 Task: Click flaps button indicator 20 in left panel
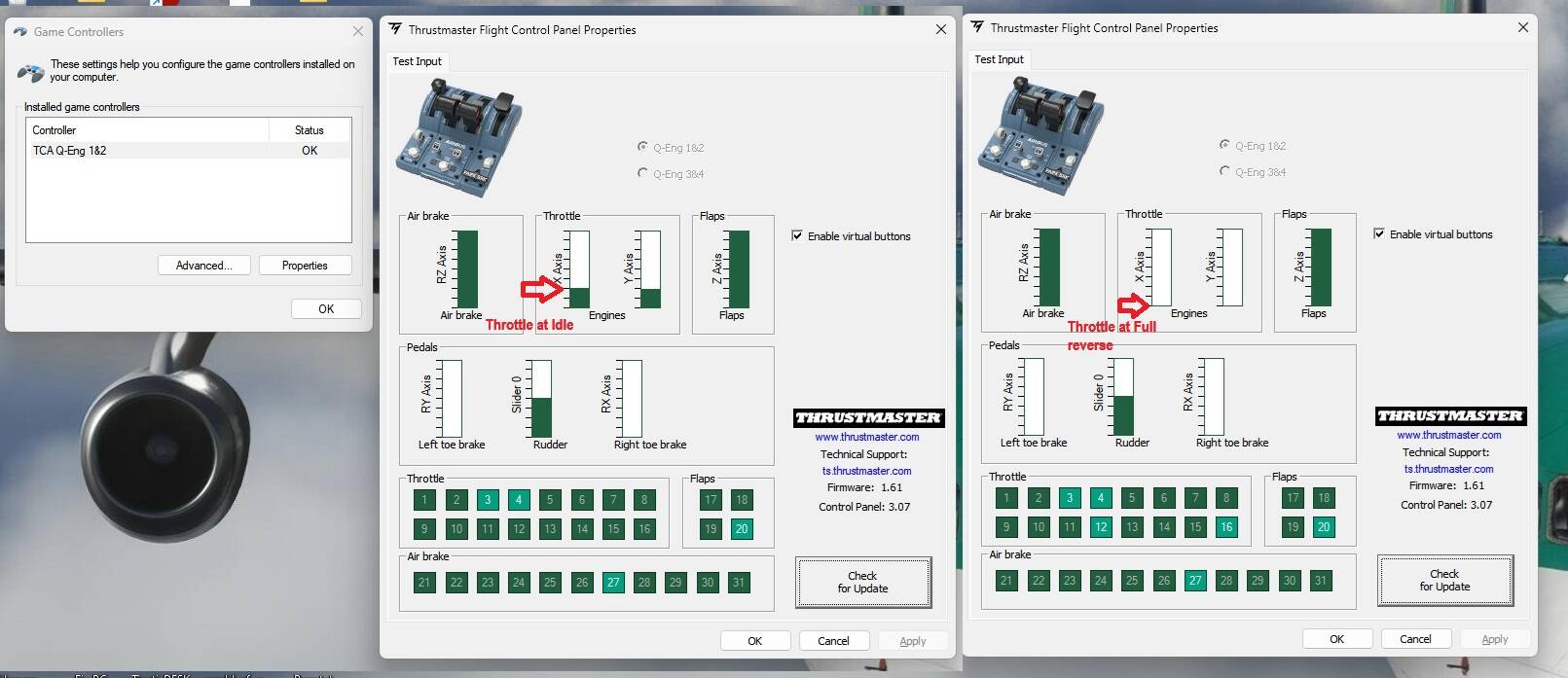(x=742, y=529)
